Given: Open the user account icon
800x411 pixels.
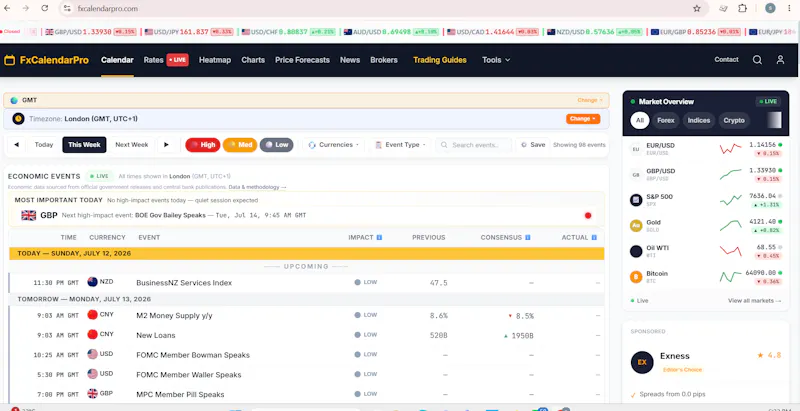Looking at the screenshot, I should pos(780,60).
